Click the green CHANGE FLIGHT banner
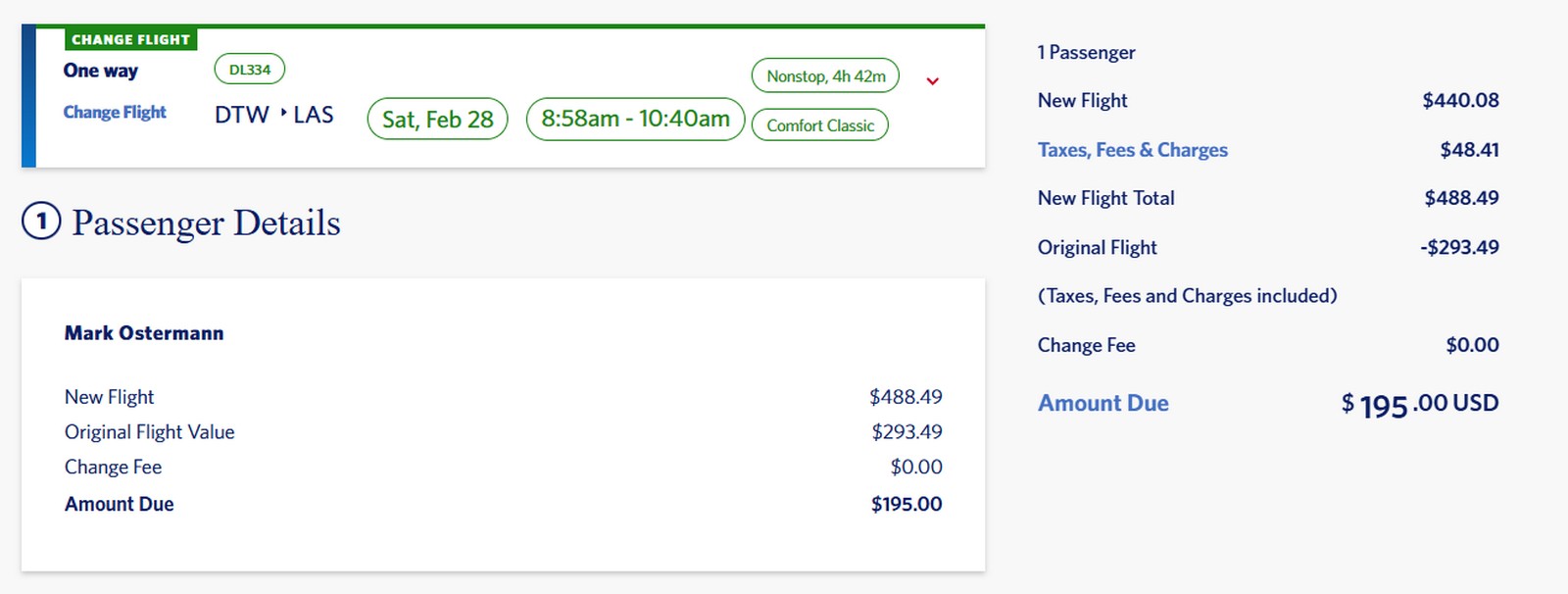 click(x=131, y=39)
